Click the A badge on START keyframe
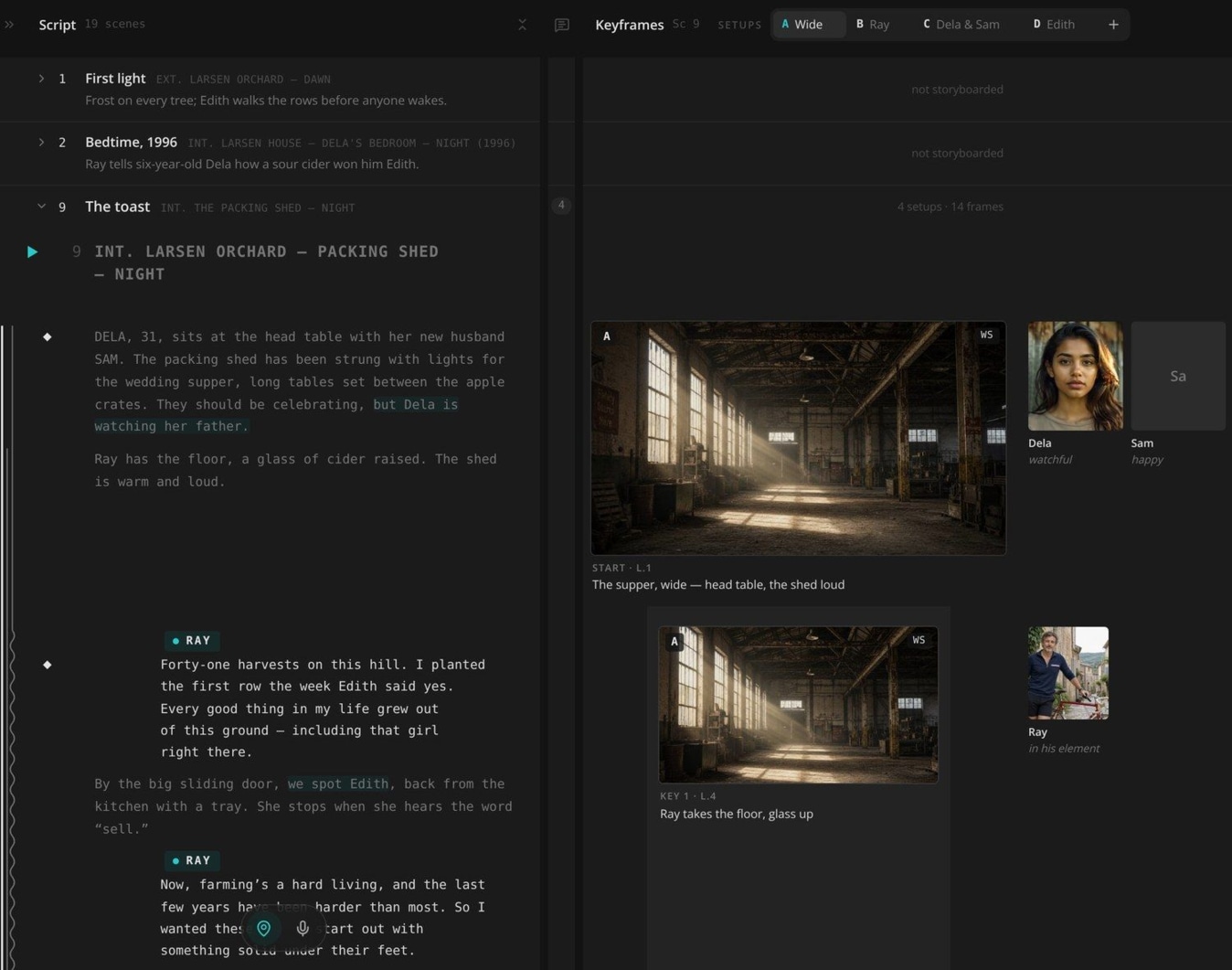Viewport: 1232px width, 970px height. (x=606, y=336)
